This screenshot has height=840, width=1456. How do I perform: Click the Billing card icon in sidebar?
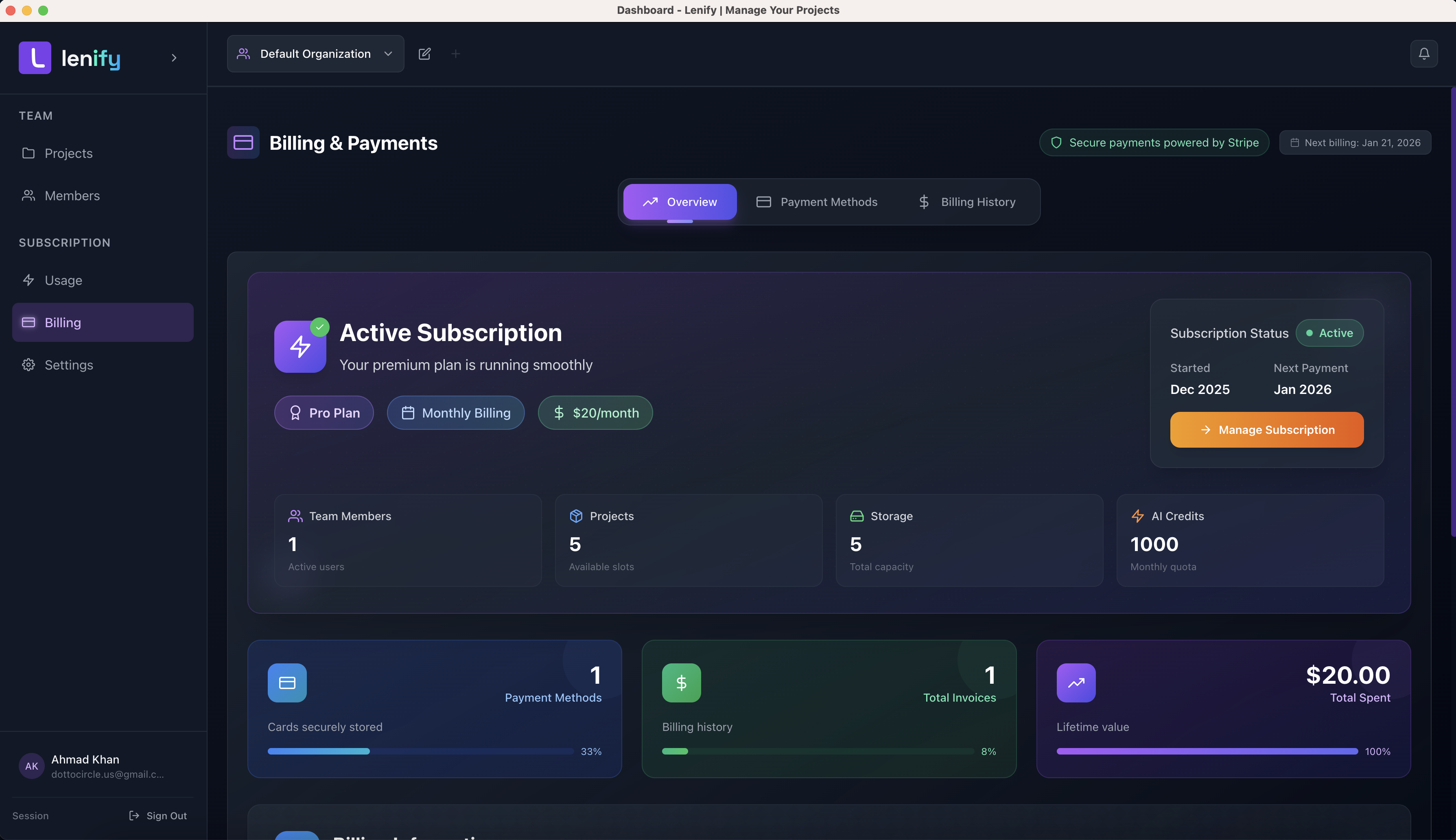pyautogui.click(x=29, y=322)
